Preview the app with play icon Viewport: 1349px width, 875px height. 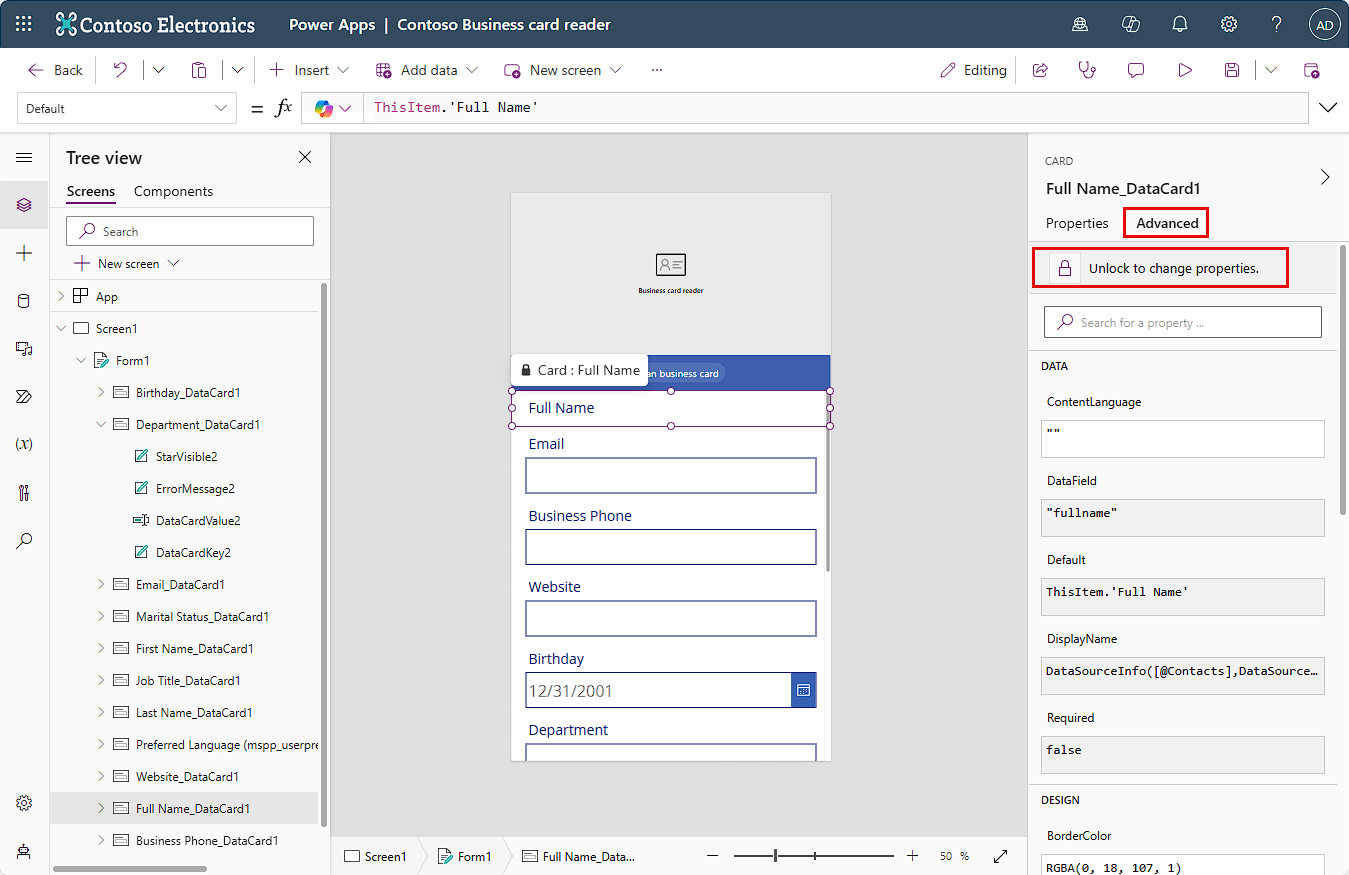(x=1185, y=70)
